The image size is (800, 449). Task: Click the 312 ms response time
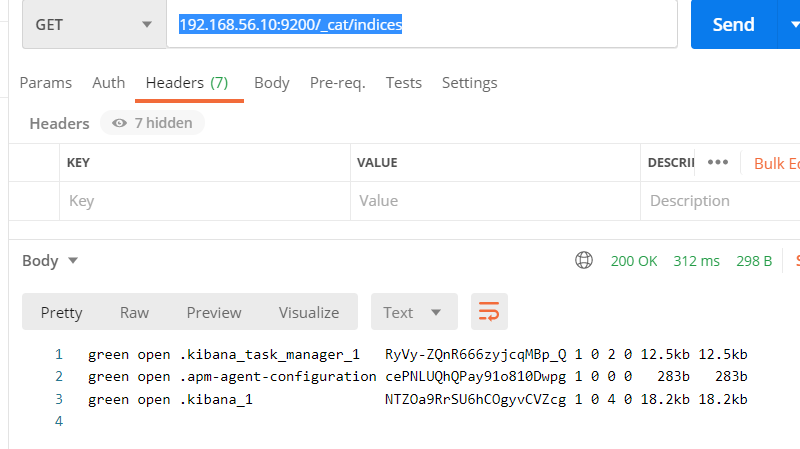pyautogui.click(x=696, y=261)
